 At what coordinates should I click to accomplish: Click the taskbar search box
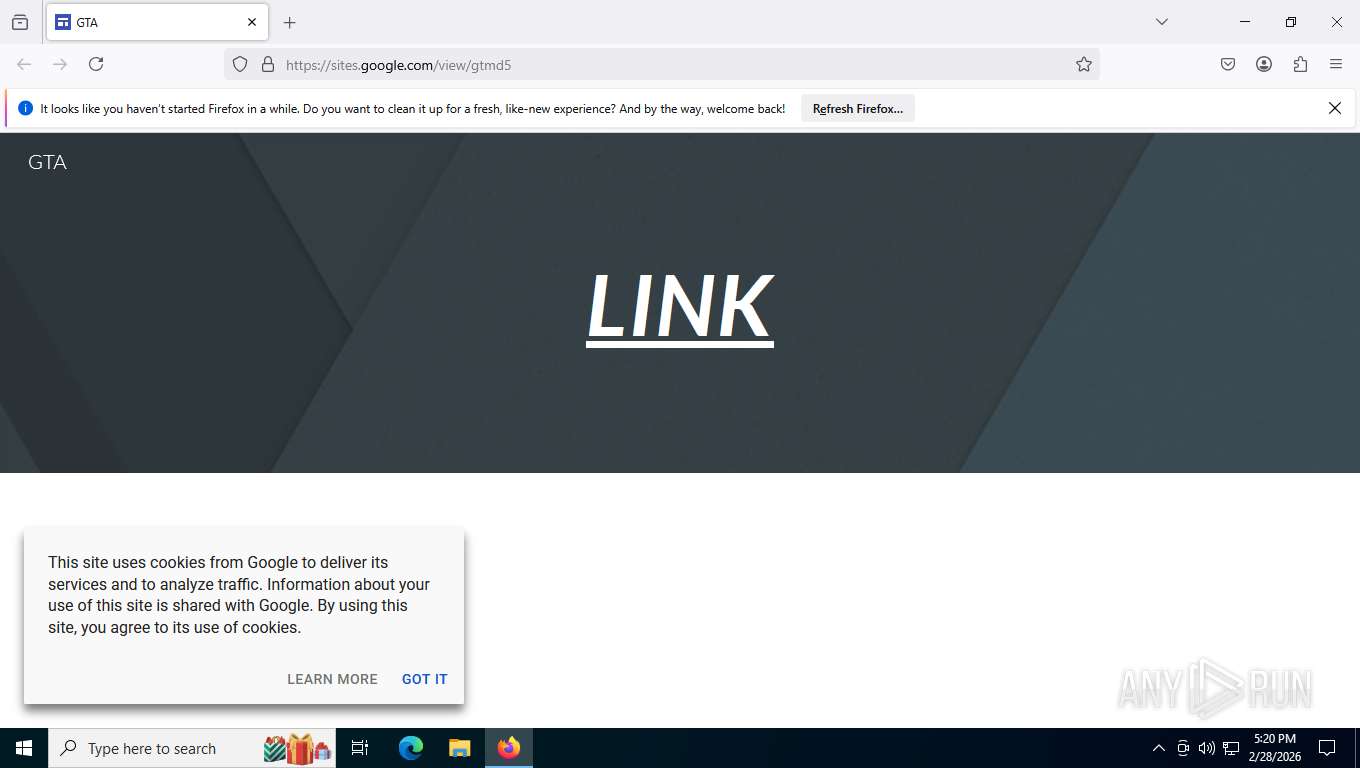pos(192,748)
